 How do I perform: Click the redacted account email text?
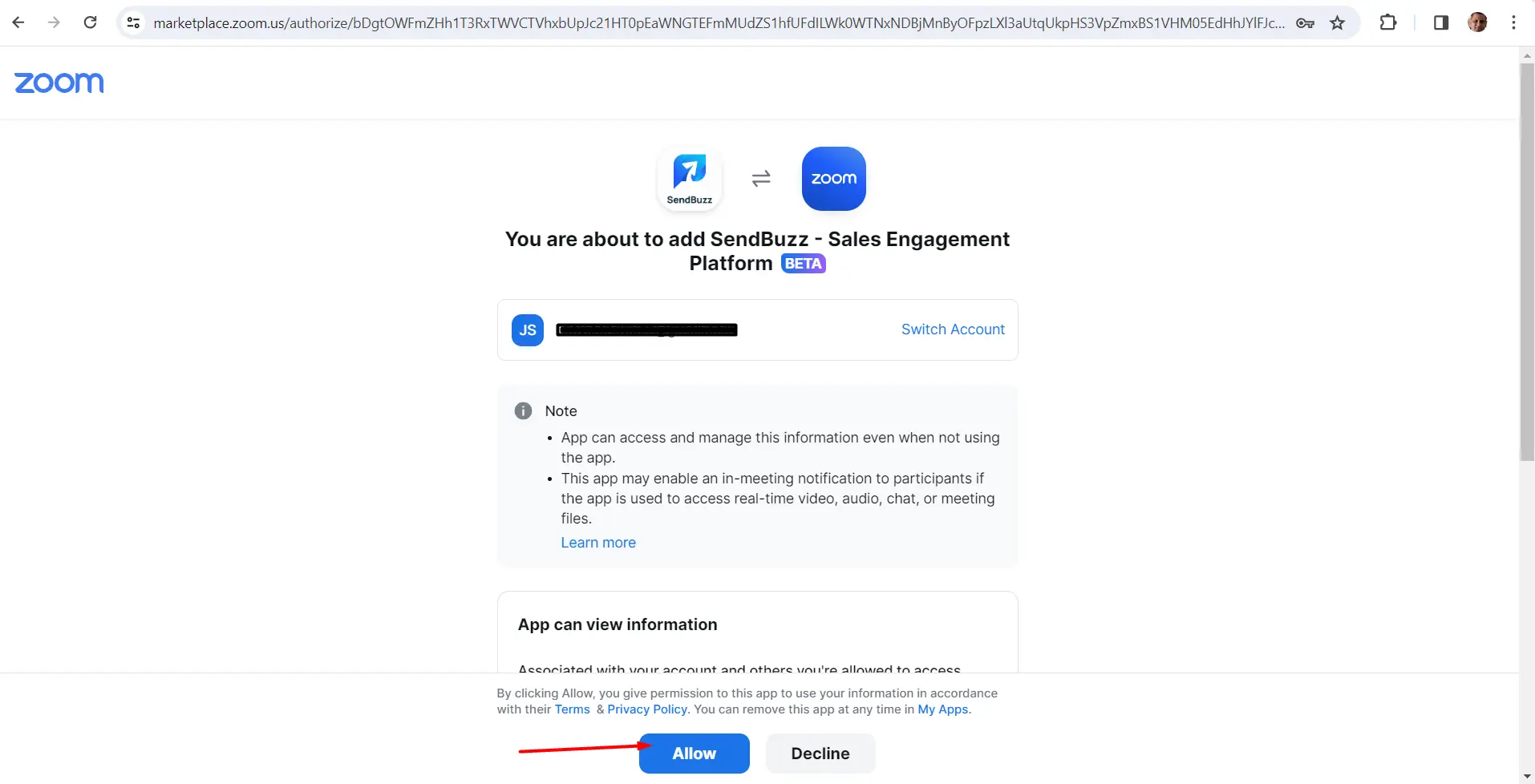click(x=646, y=330)
